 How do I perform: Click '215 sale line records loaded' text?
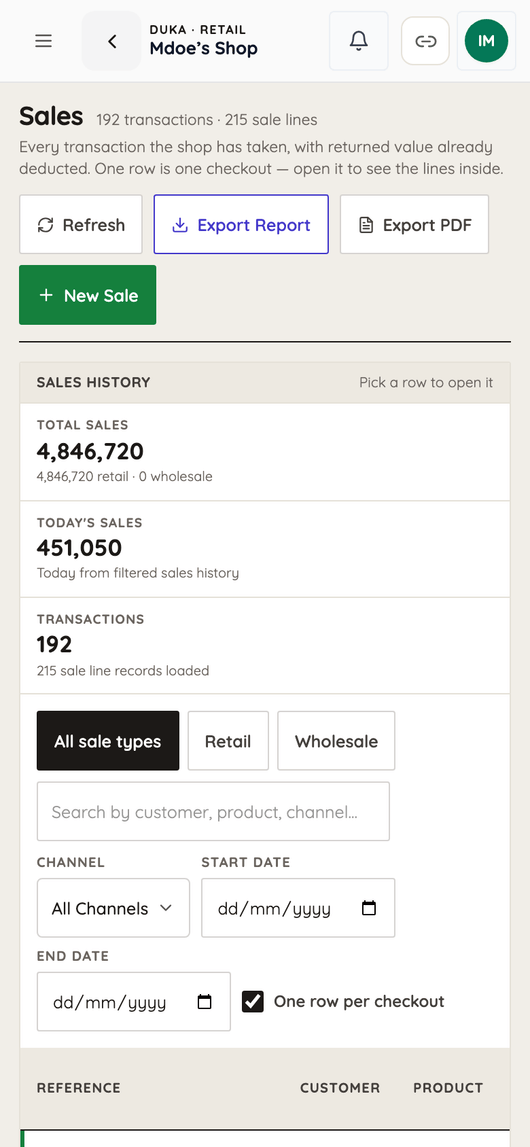(123, 670)
